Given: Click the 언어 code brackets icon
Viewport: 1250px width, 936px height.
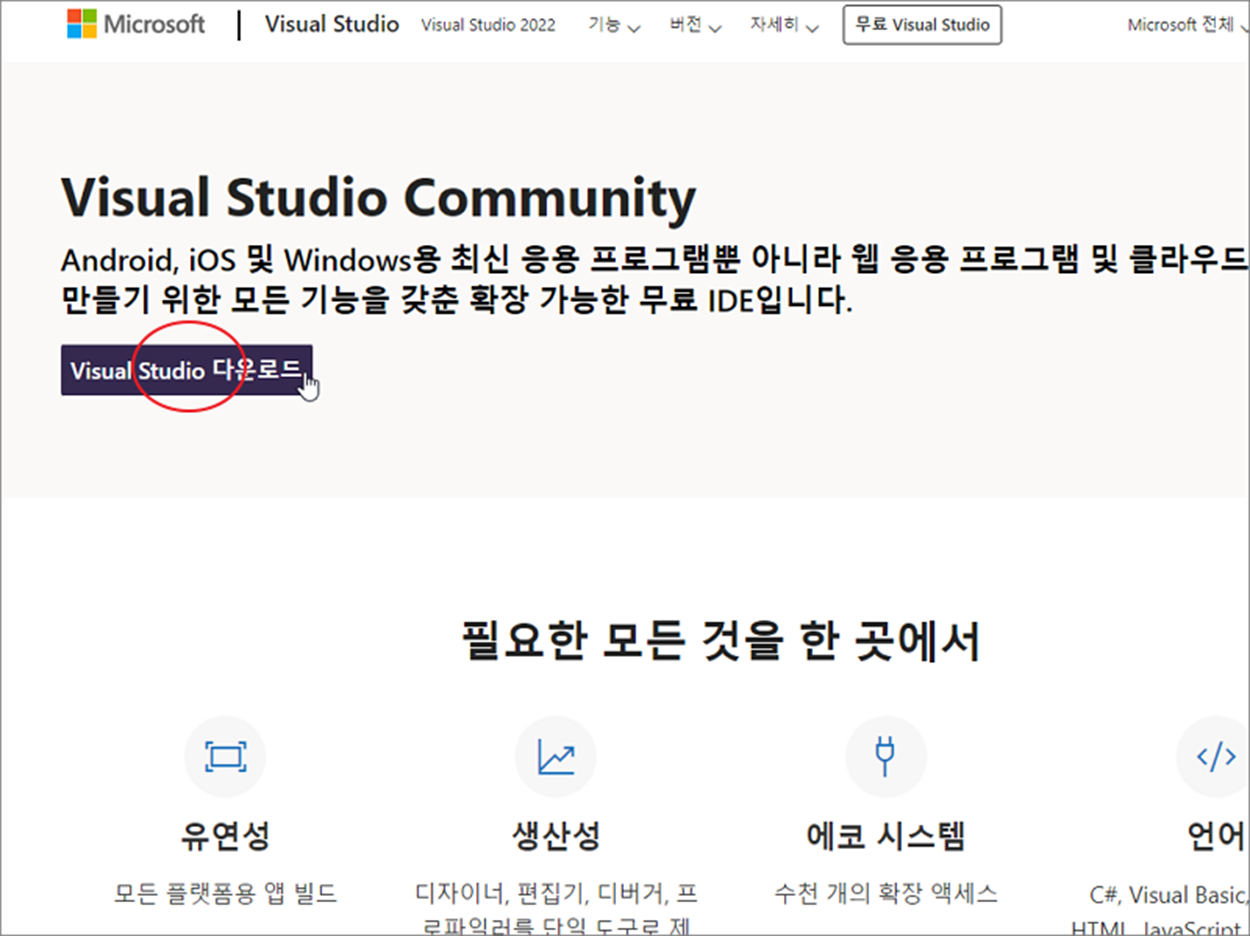Looking at the screenshot, I should [x=1214, y=757].
